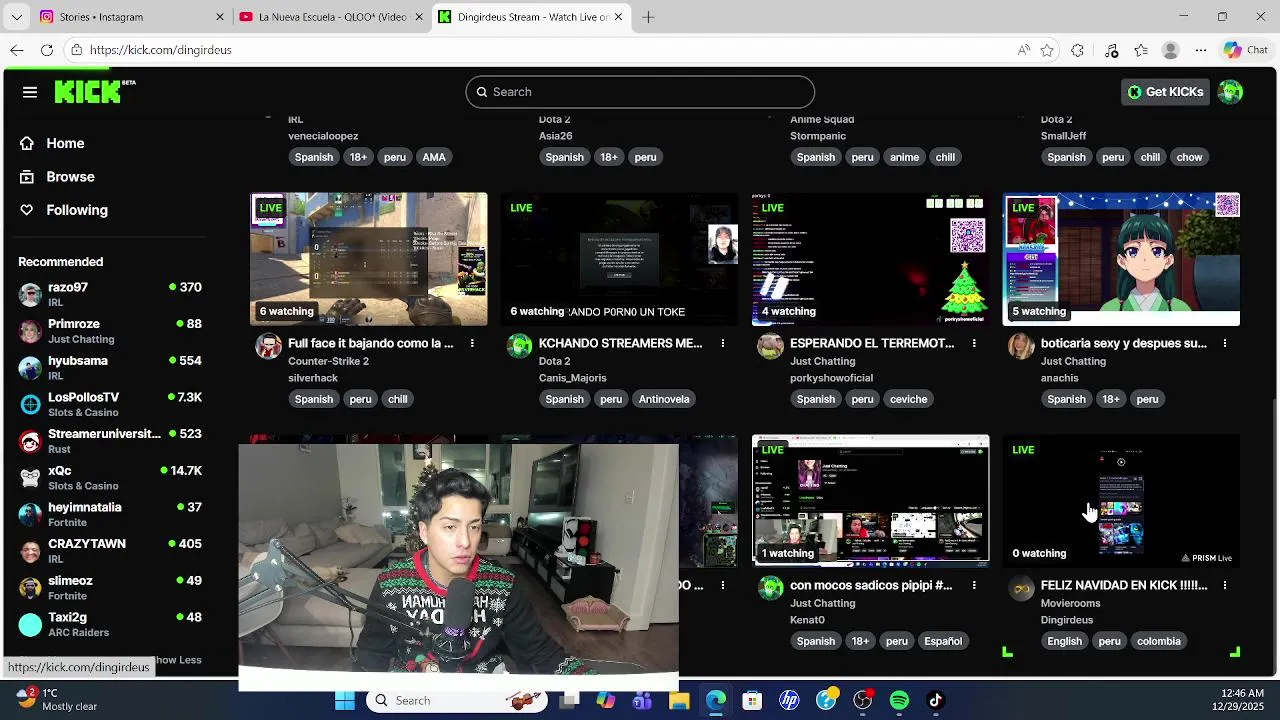This screenshot has width=1280, height=720.
Task: Open options menu for silverhack stream card
Action: click(472, 343)
